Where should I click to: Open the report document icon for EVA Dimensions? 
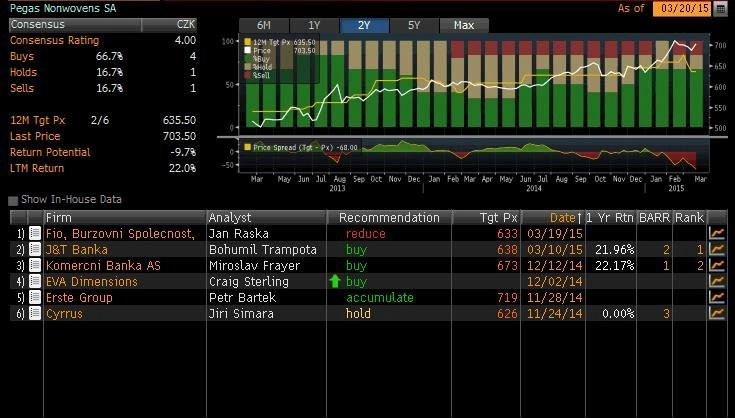(x=35, y=281)
